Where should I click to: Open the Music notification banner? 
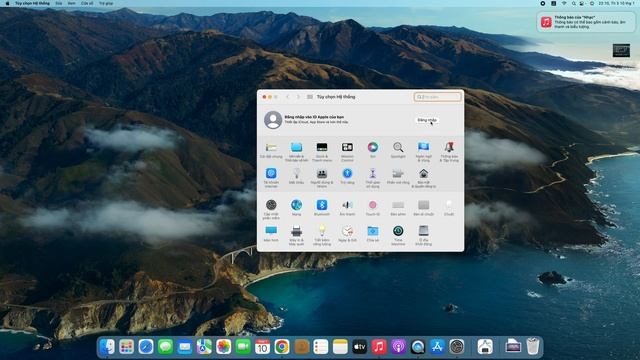tap(586, 22)
